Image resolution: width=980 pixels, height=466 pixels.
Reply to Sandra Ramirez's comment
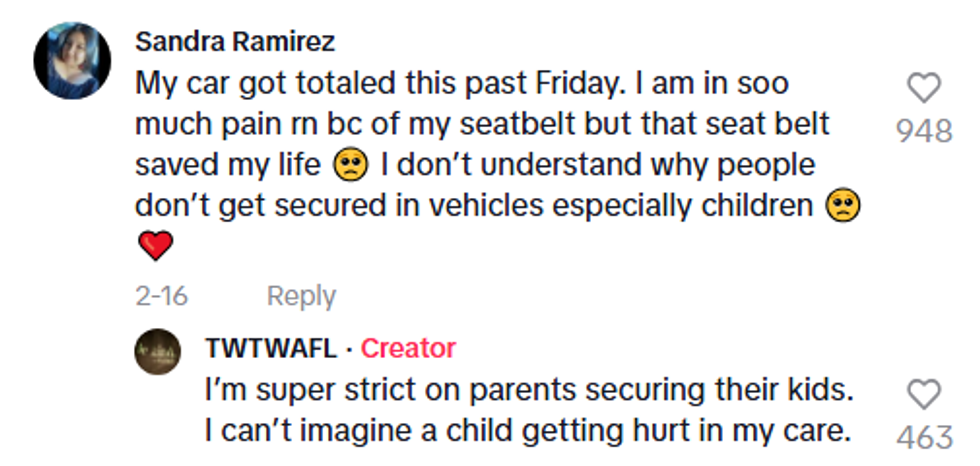(x=301, y=296)
